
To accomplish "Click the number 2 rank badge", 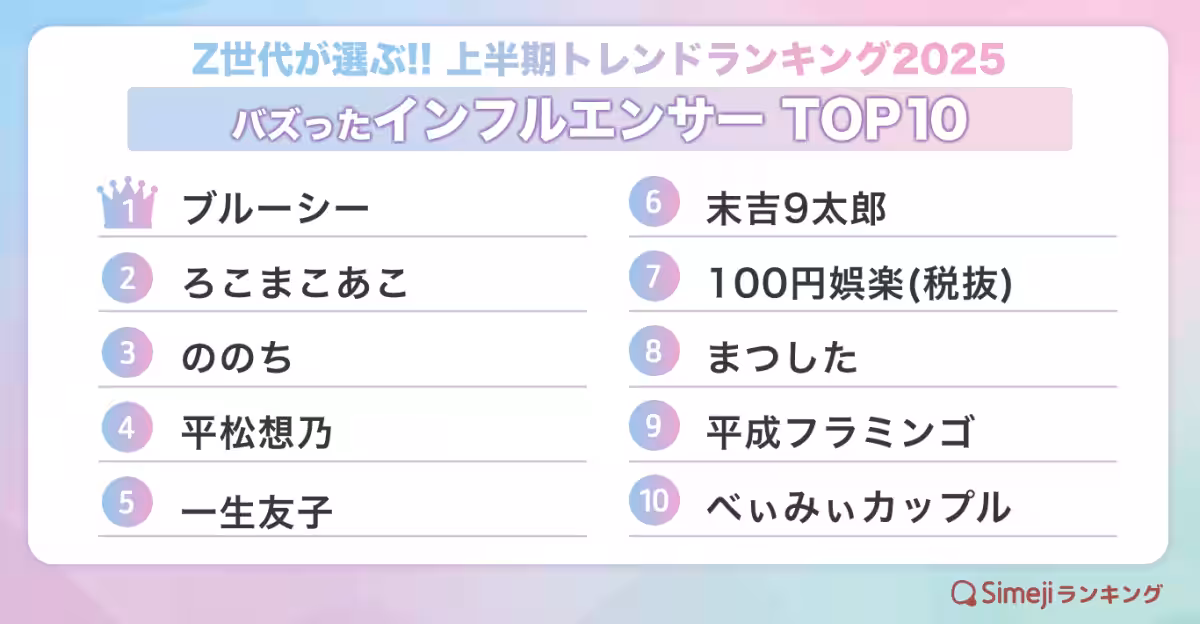I will pos(127,279).
